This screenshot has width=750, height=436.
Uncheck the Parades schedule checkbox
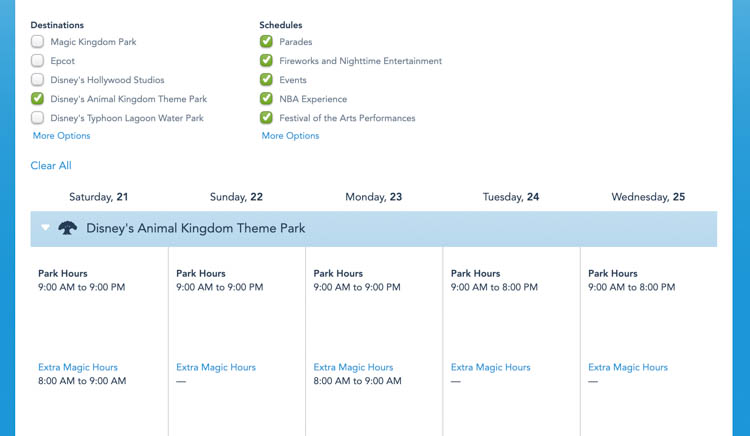[266, 42]
